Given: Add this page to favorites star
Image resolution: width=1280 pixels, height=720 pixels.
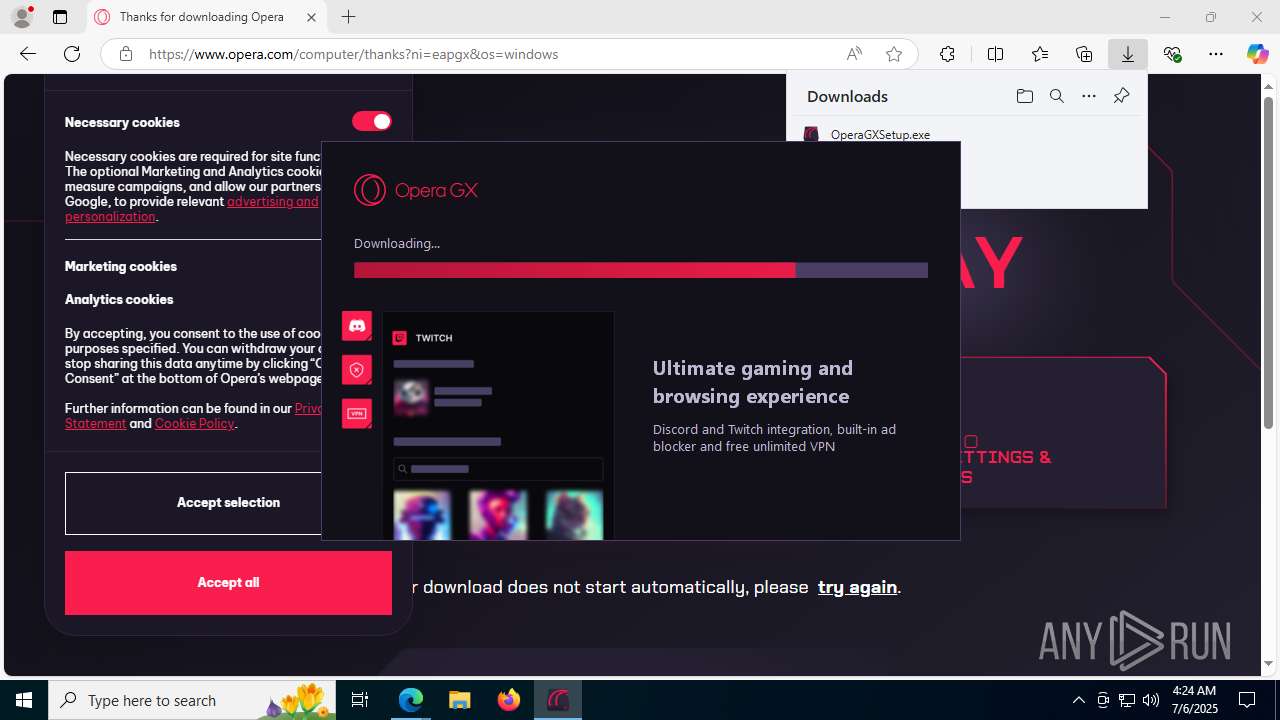Looking at the screenshot, I should tap(894, 54).
